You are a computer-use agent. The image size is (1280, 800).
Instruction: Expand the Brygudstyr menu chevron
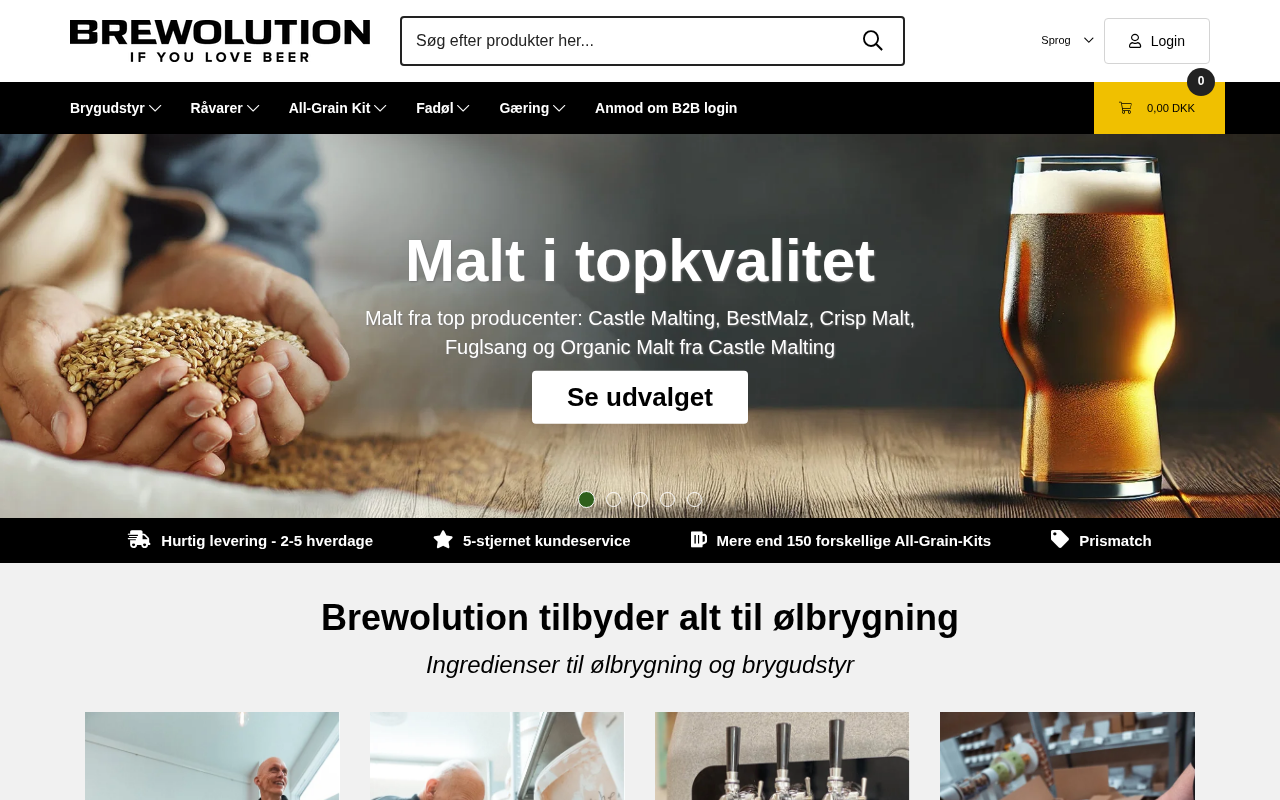pos(155,108)
